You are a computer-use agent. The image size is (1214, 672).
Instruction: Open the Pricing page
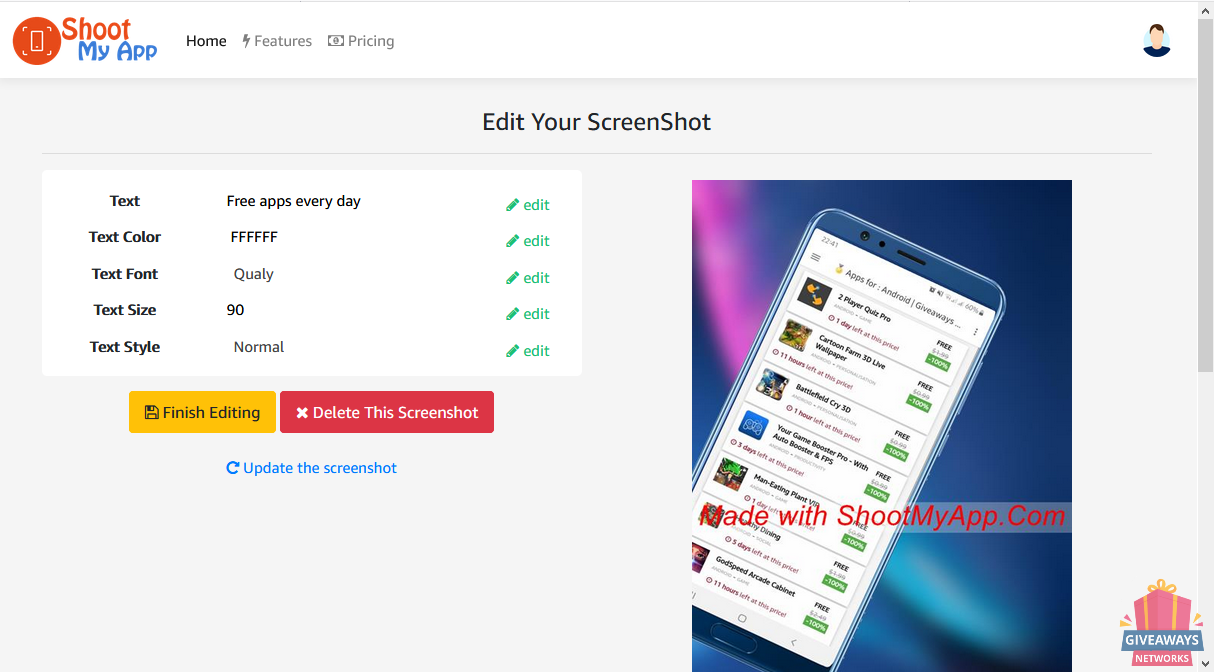tap(361, 41)
